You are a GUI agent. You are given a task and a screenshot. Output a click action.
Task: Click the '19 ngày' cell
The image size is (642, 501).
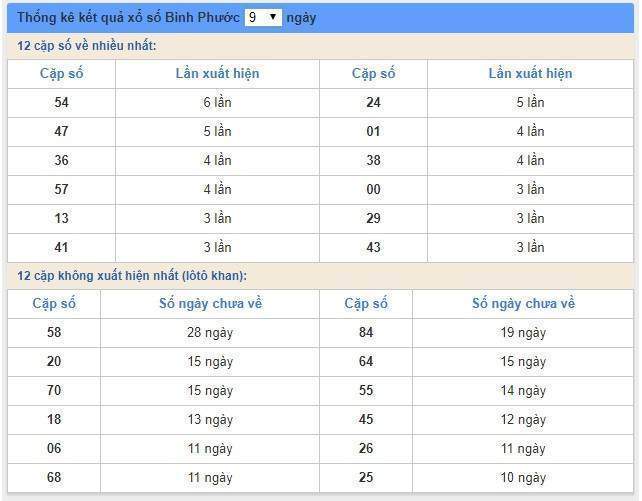[x=523, y=332]
